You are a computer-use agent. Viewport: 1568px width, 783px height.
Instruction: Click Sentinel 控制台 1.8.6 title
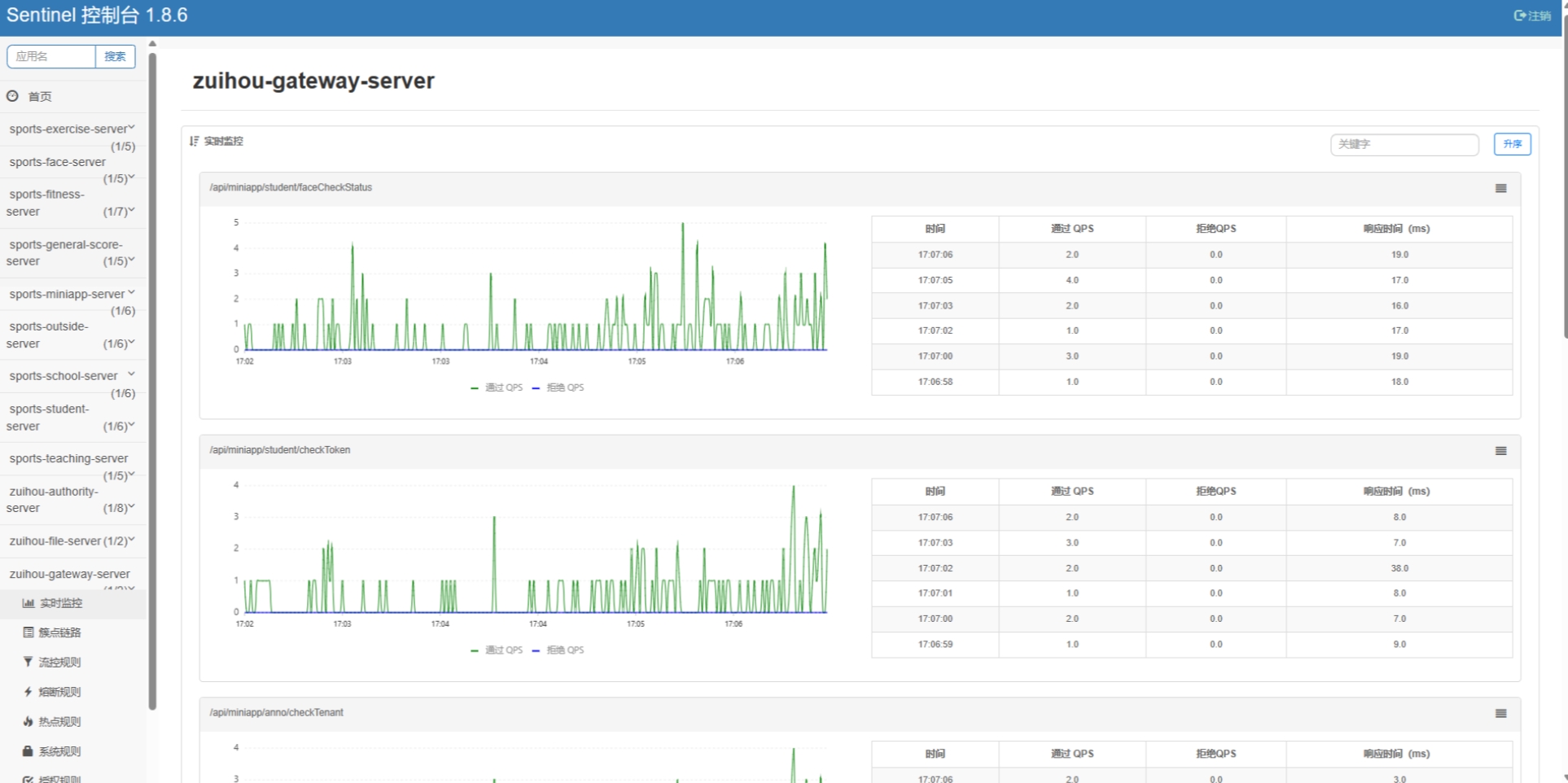[97, 15]
